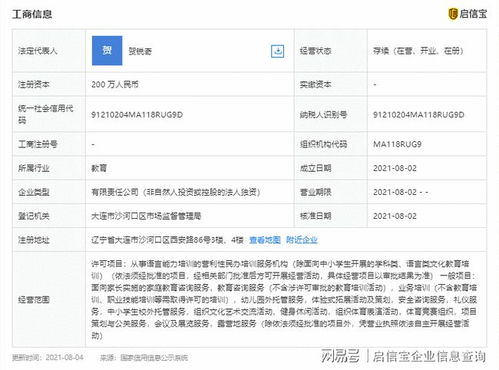
Task: Click the 工商信息 section heading
Action: (32, 14)
